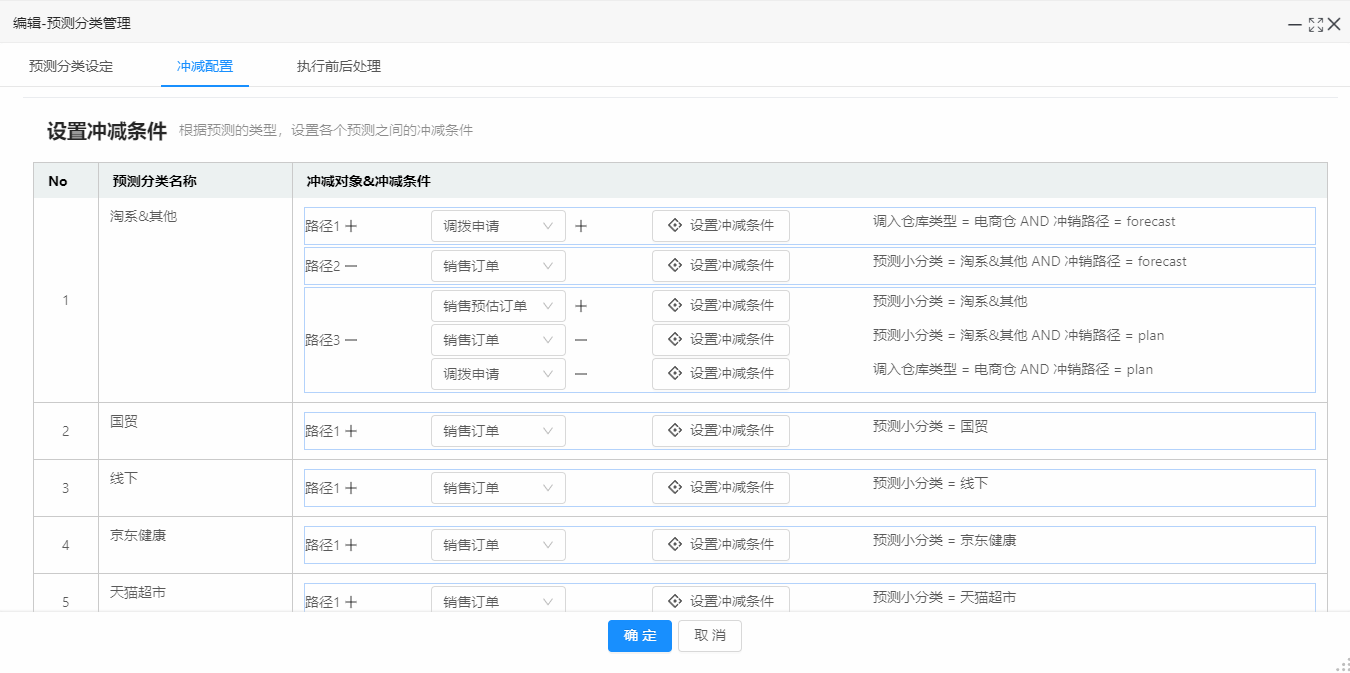Click 设置冲减条件 button in 路径2 row

[x=720, y=266]
